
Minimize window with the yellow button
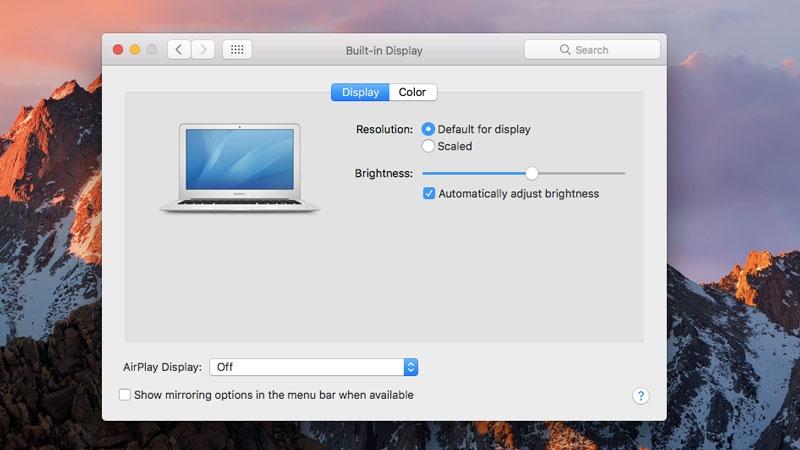click(135, 49)
